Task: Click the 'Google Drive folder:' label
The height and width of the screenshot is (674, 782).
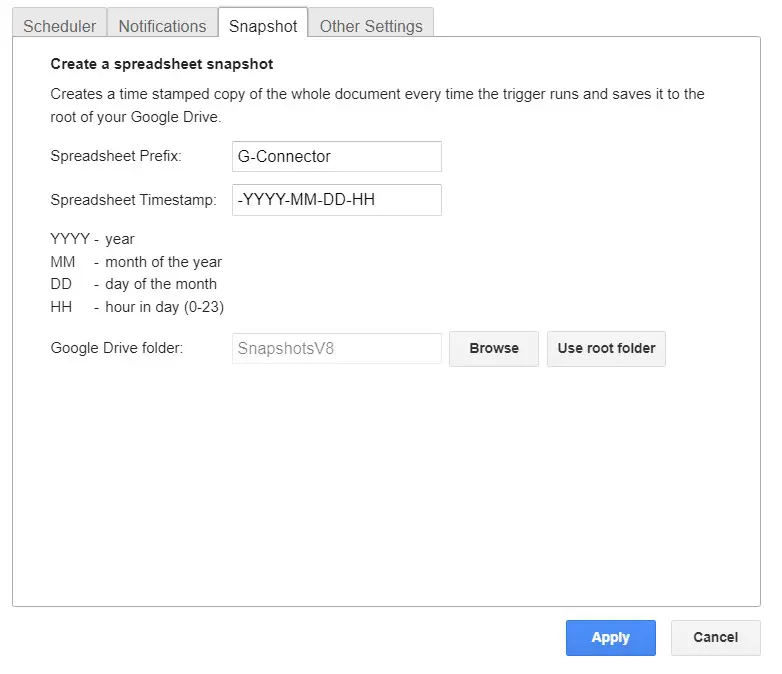Action: click(x=116, y=348)
